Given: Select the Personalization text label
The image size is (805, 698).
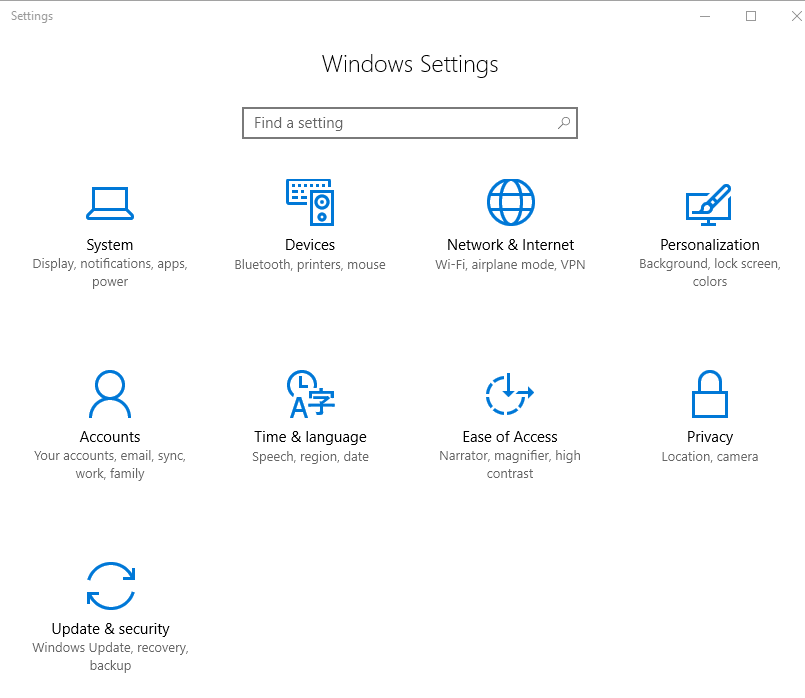Looking at the screenshot, I should click(x=709, y=245).
